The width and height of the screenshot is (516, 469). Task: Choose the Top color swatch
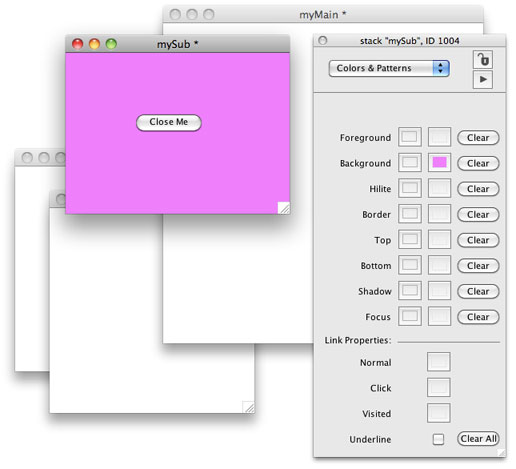pos(439,239)
